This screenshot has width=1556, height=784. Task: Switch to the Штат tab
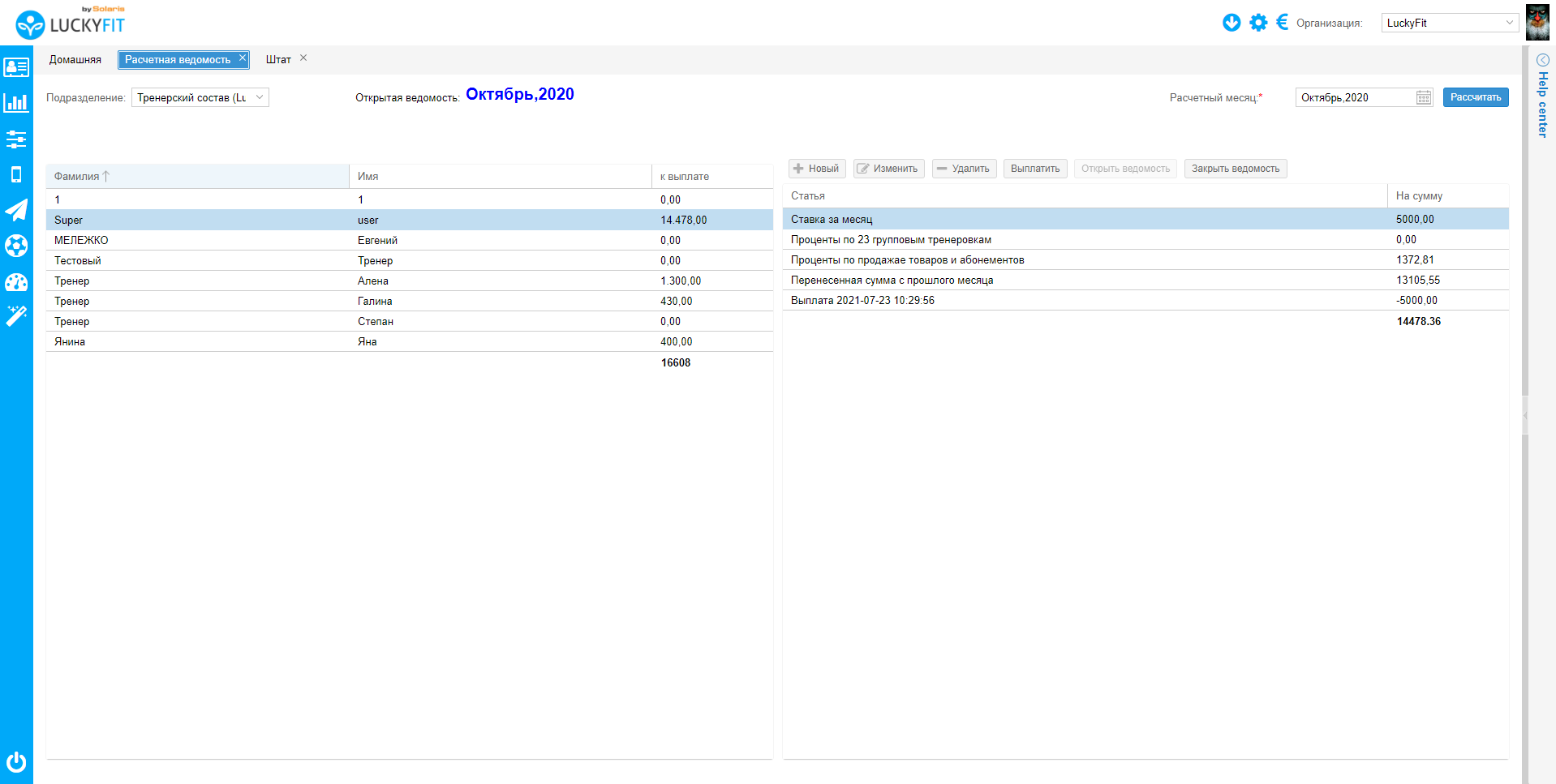pos(278,60)
